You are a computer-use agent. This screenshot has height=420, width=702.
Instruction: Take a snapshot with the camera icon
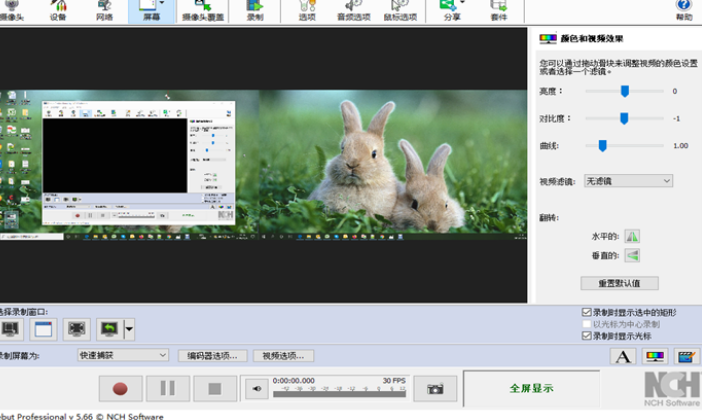click(x=435, y=389)
